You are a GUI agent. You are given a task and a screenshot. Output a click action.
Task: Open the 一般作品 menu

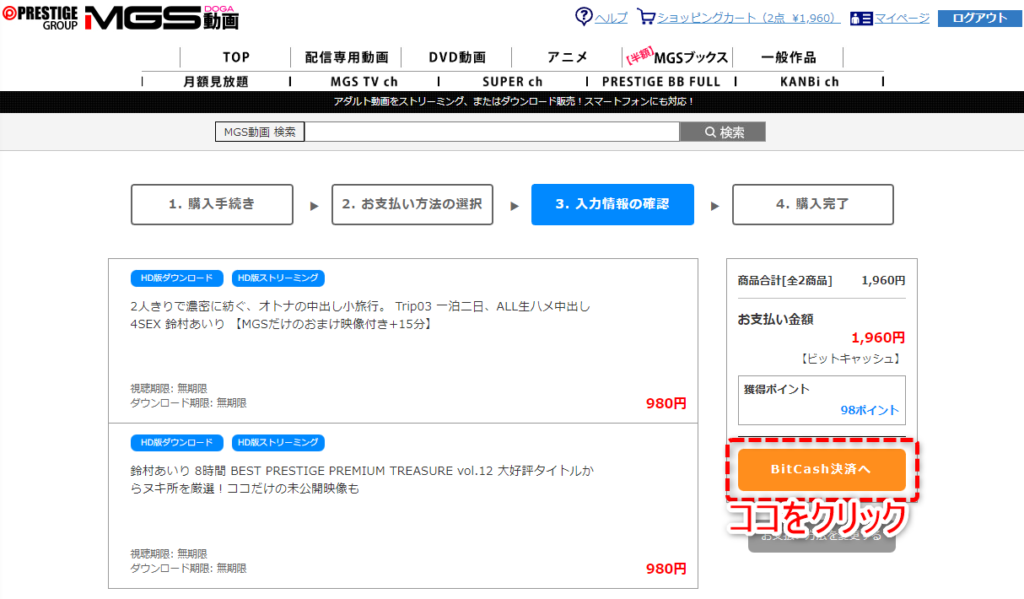tap(788, 57)
